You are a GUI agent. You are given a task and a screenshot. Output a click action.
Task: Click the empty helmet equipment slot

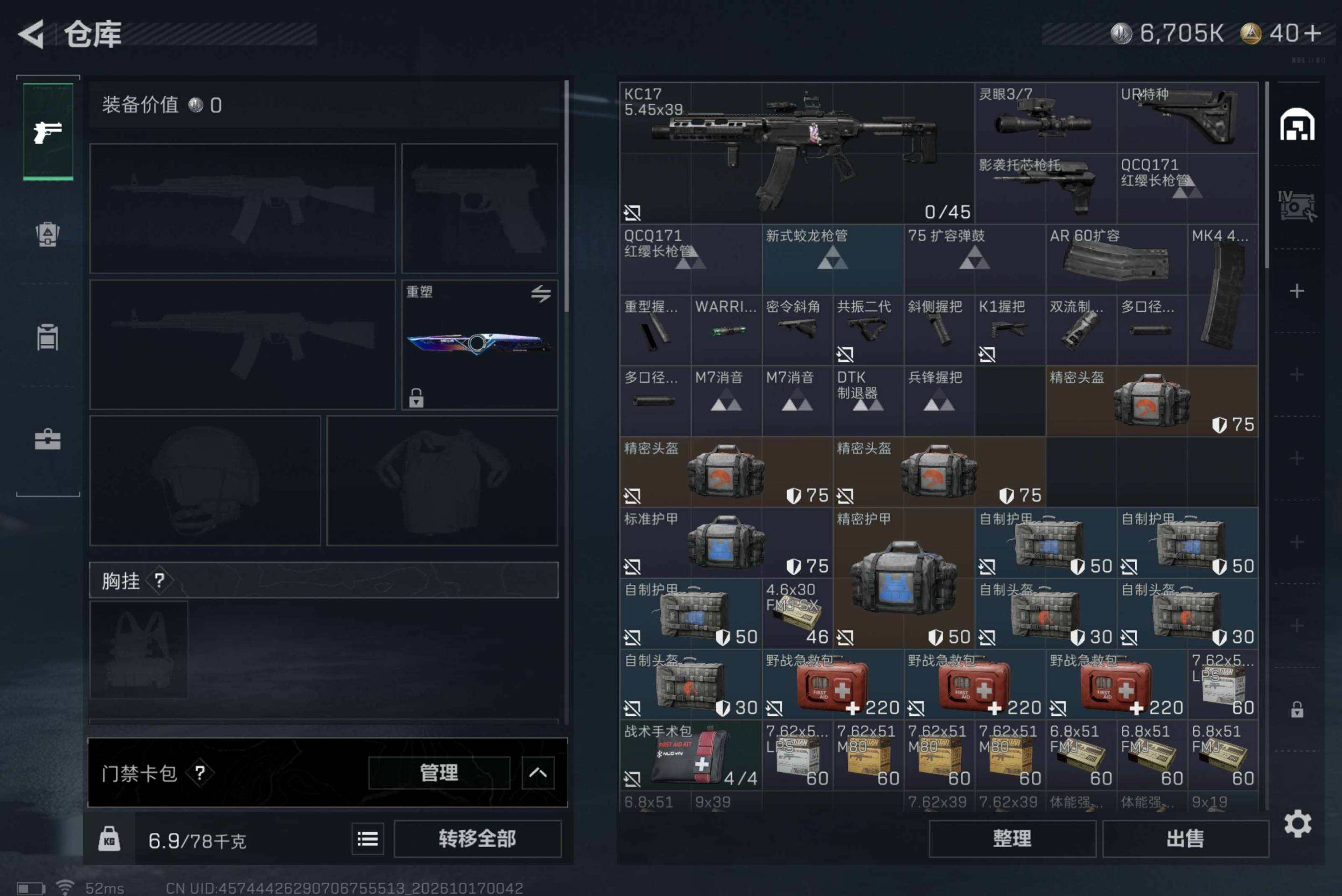[205, 481]
